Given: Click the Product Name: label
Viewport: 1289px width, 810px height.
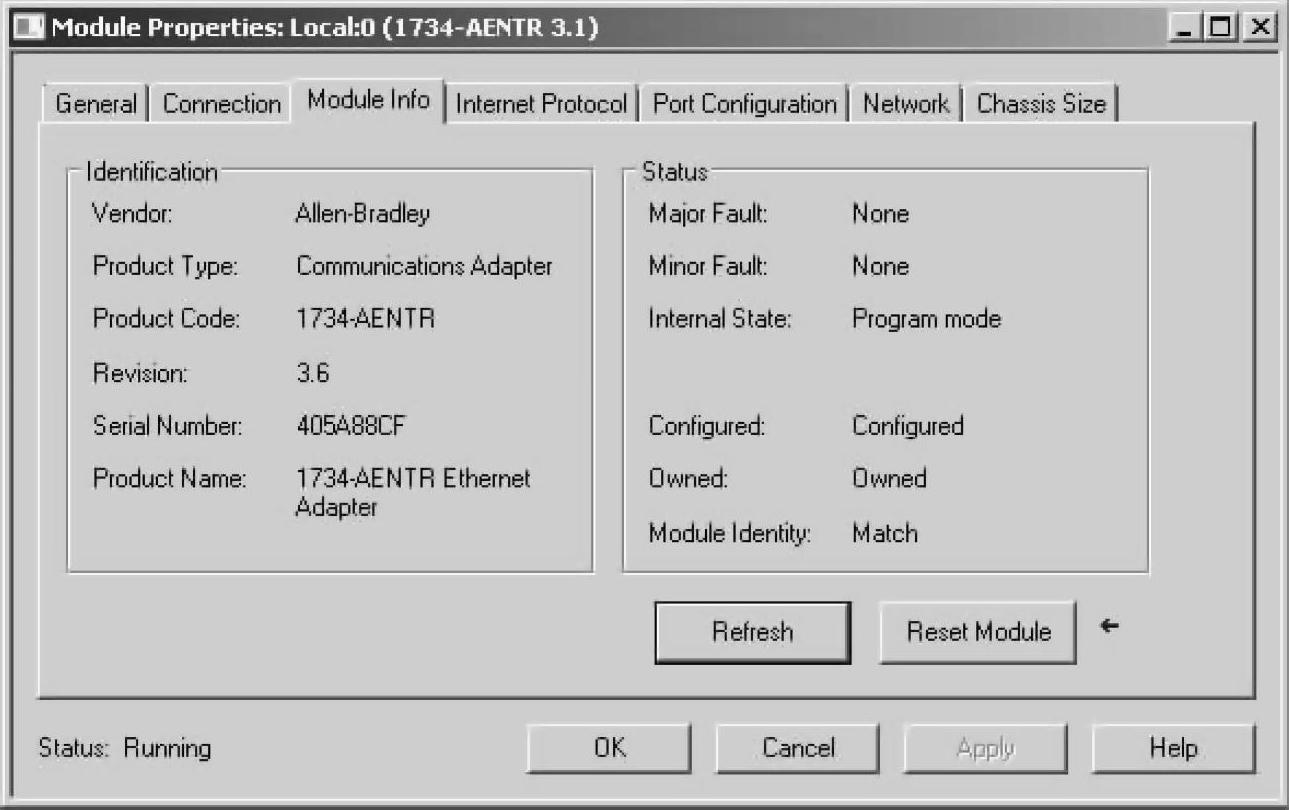Looking at the screenshot, I should click(x=169, y=479).
